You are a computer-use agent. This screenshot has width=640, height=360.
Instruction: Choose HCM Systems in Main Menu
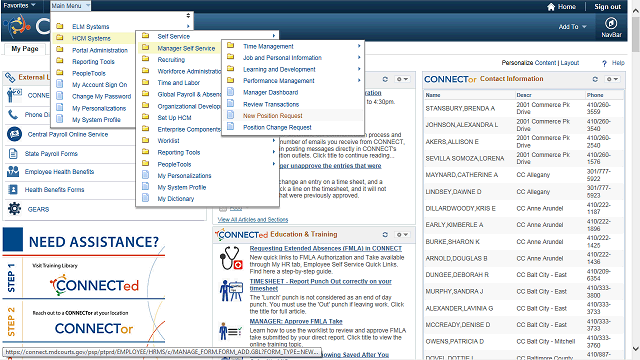(91, 38)
